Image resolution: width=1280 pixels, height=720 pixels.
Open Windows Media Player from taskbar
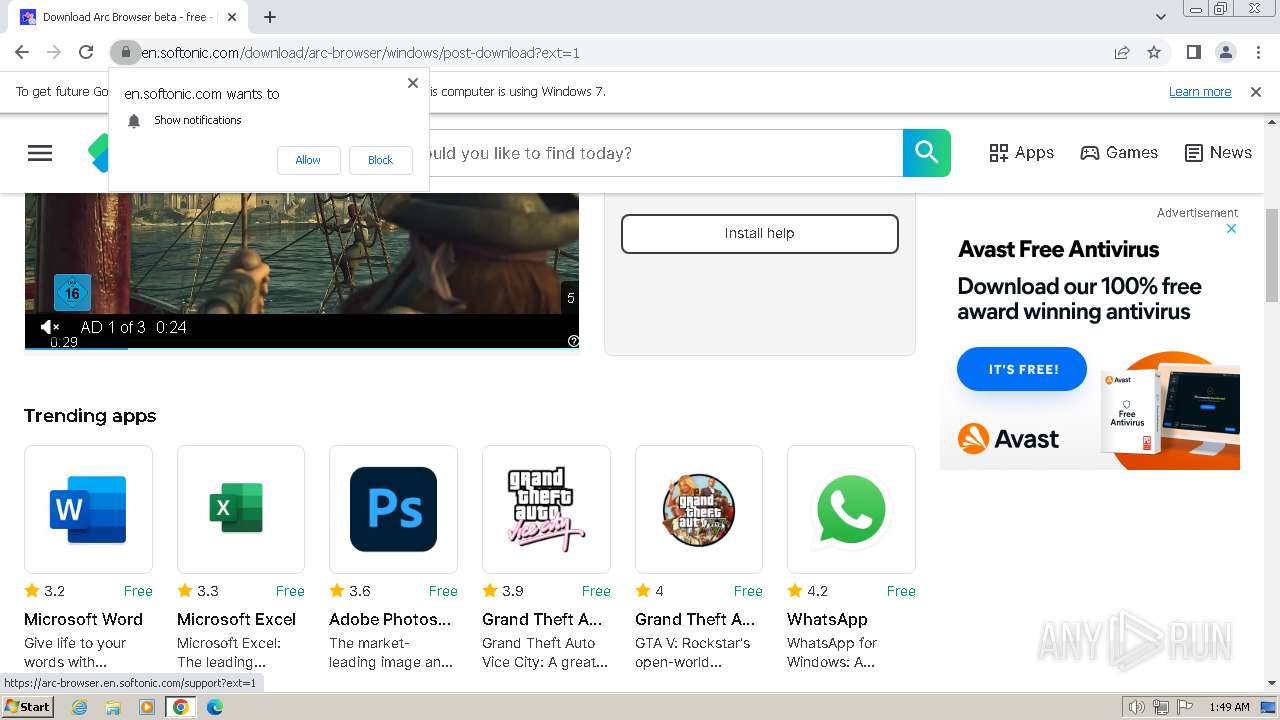(147, 707)
